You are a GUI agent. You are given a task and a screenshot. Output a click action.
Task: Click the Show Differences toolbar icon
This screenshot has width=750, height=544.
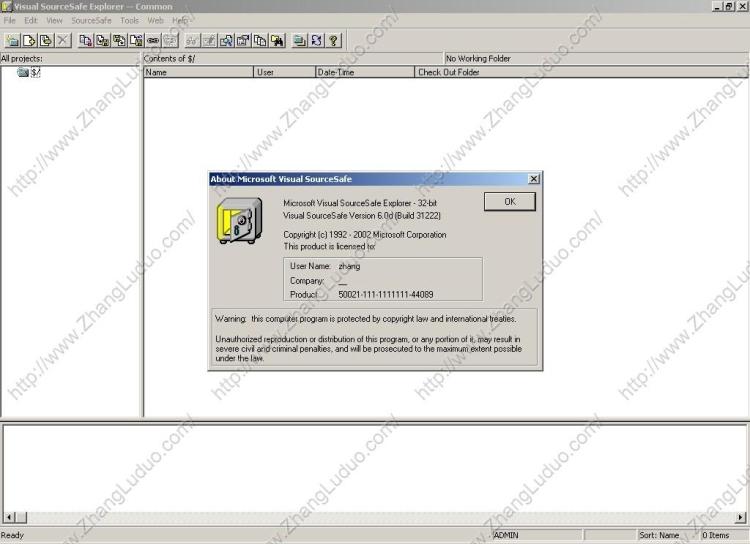[226, 40]
